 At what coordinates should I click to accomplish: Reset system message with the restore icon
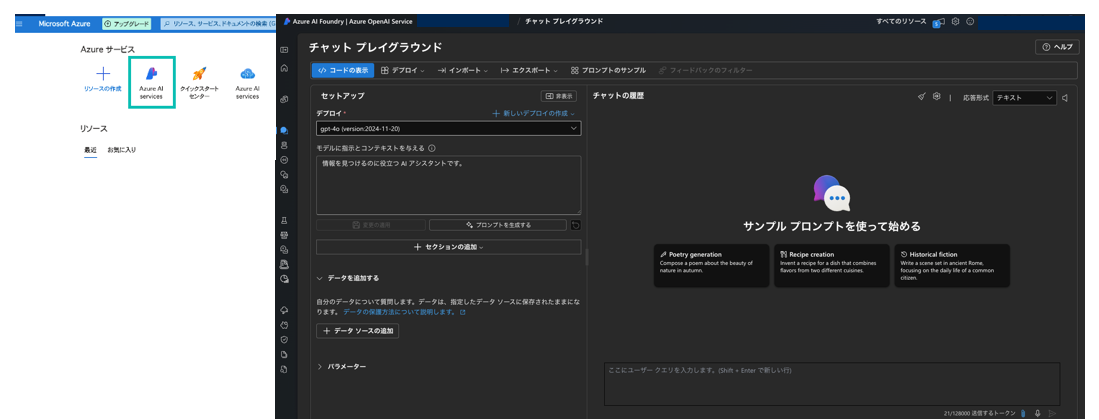(x=575, y=225)
